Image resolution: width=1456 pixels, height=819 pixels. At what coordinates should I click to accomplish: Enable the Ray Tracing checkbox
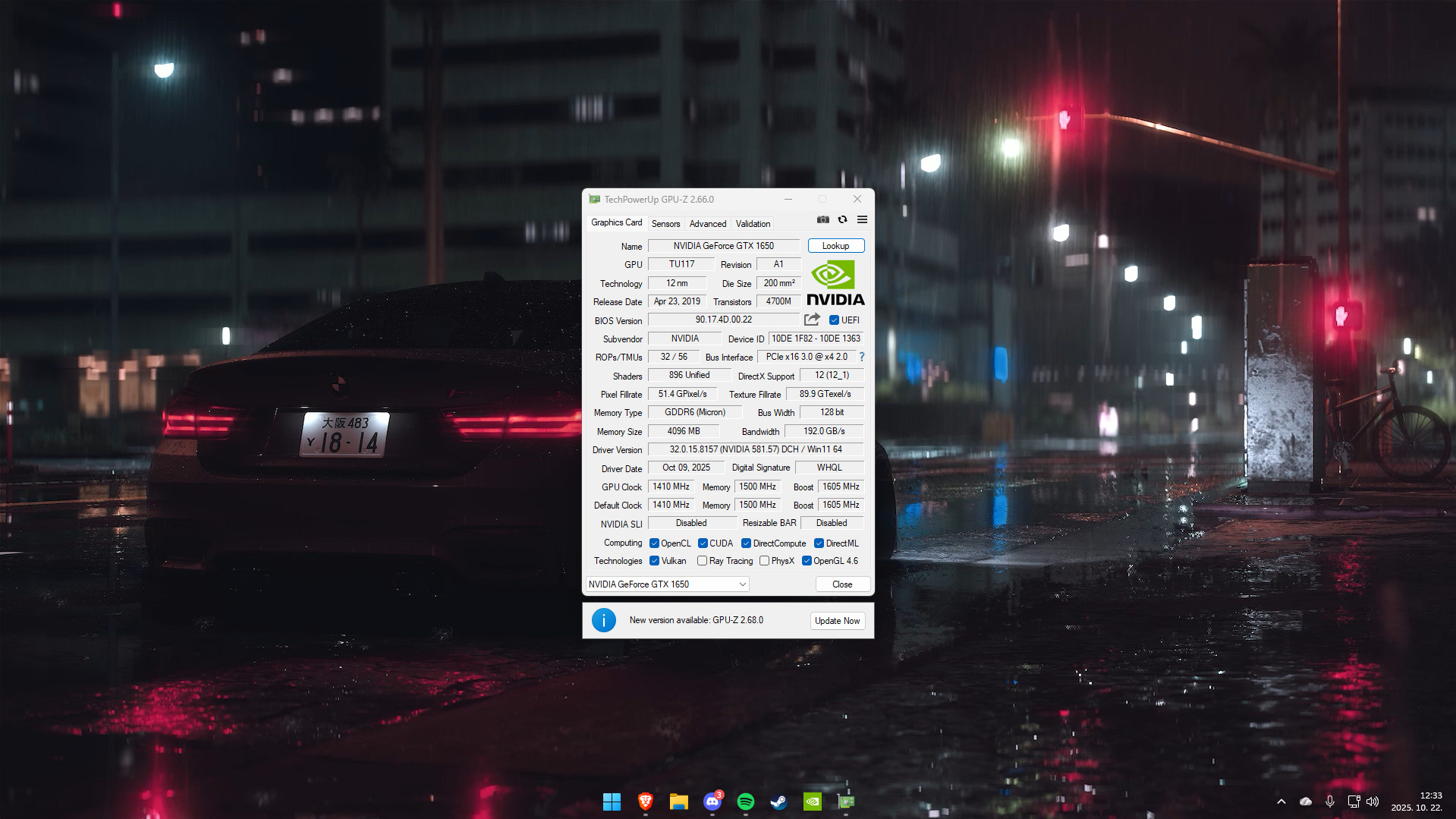click(702, 561)
